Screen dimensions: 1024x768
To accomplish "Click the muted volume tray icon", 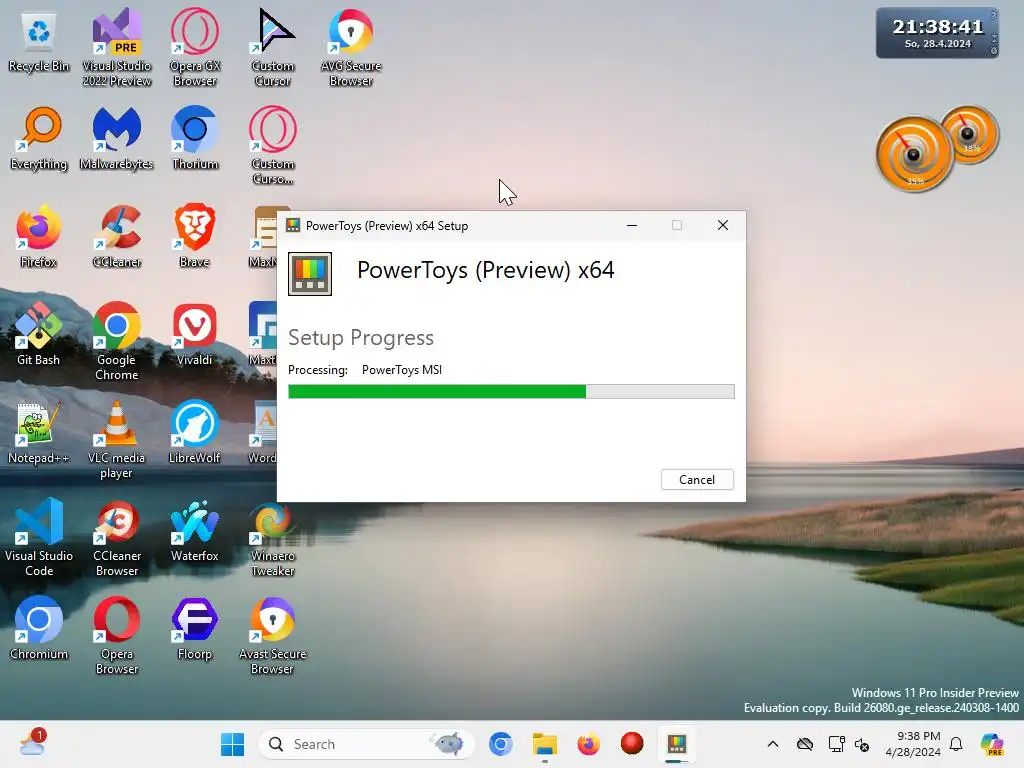I will [x=862, y=744].
